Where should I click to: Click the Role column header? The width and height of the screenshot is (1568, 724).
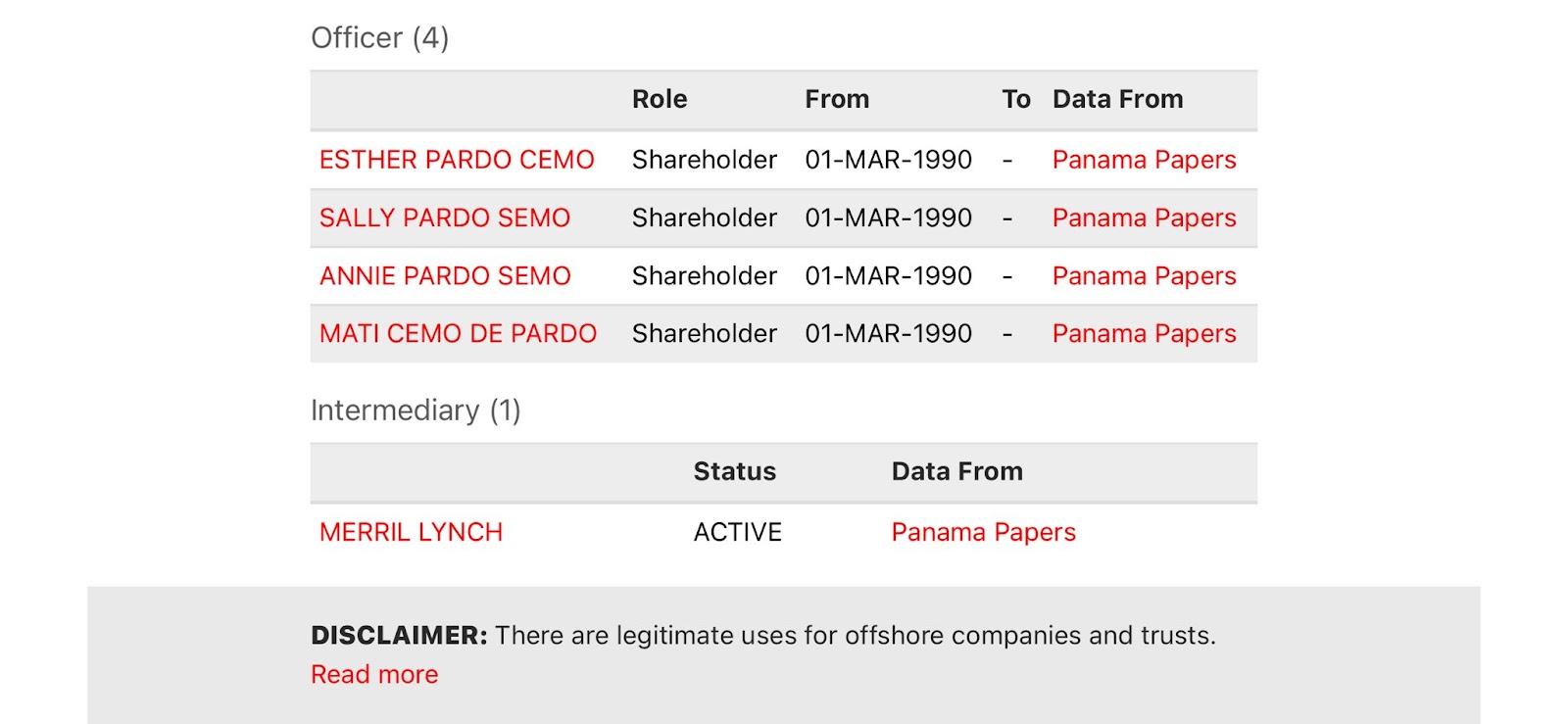pyautogui.click(x=660, y=99)
